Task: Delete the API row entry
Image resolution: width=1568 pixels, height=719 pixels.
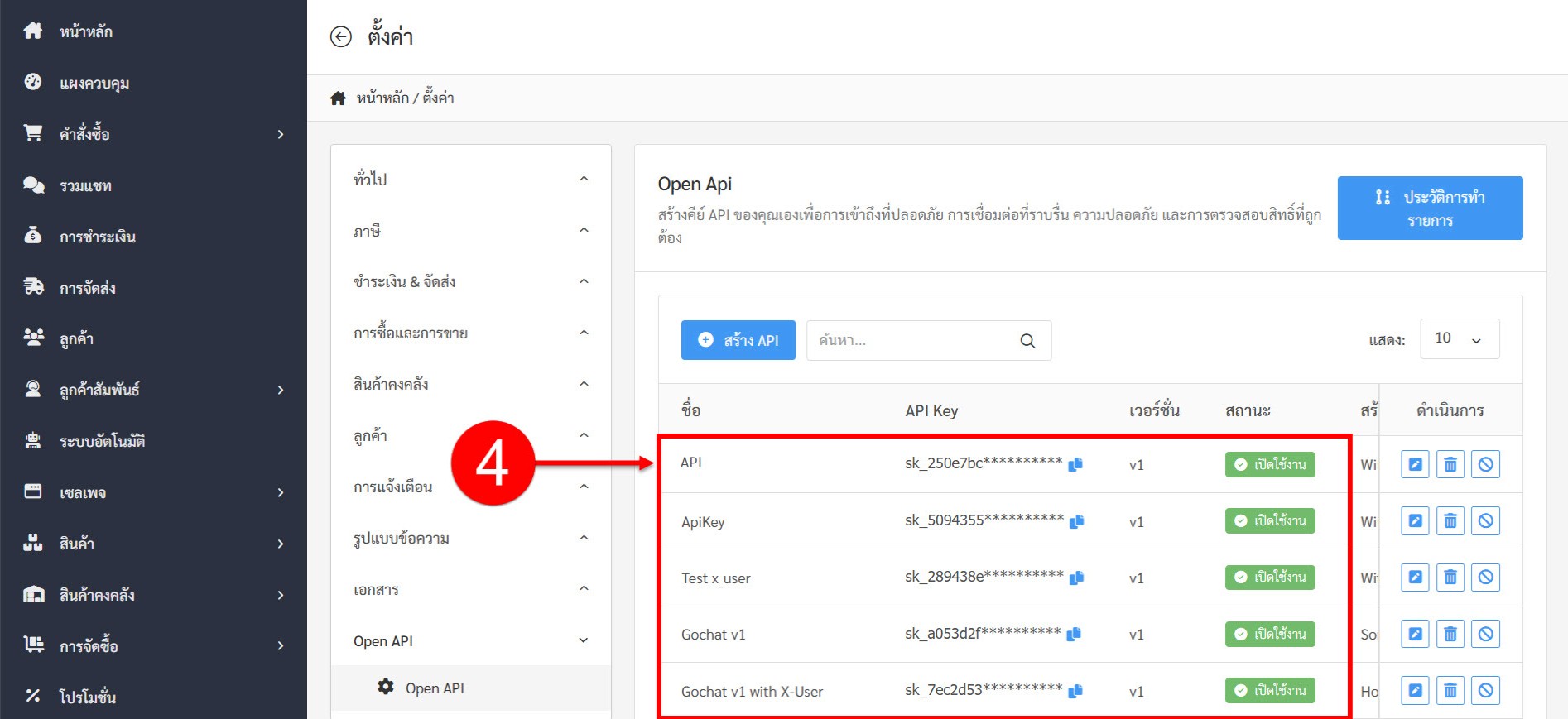Action: tap(1450, 464)
